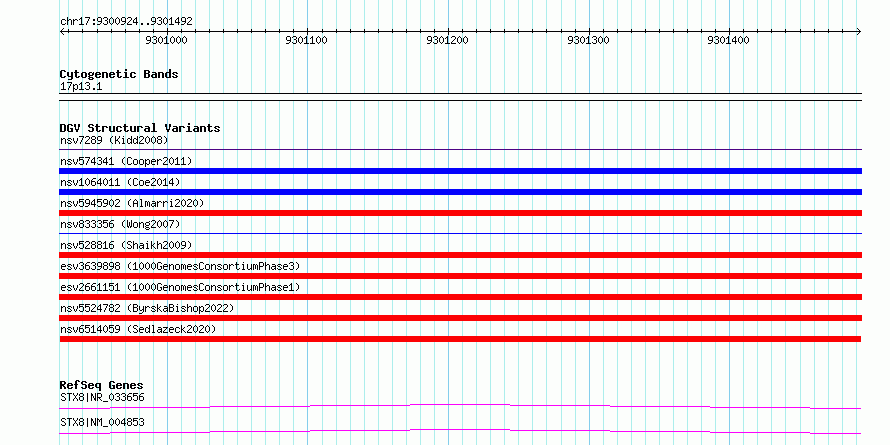
Task: Open the STX8|NM_004853 gene label
Action: 102,422
